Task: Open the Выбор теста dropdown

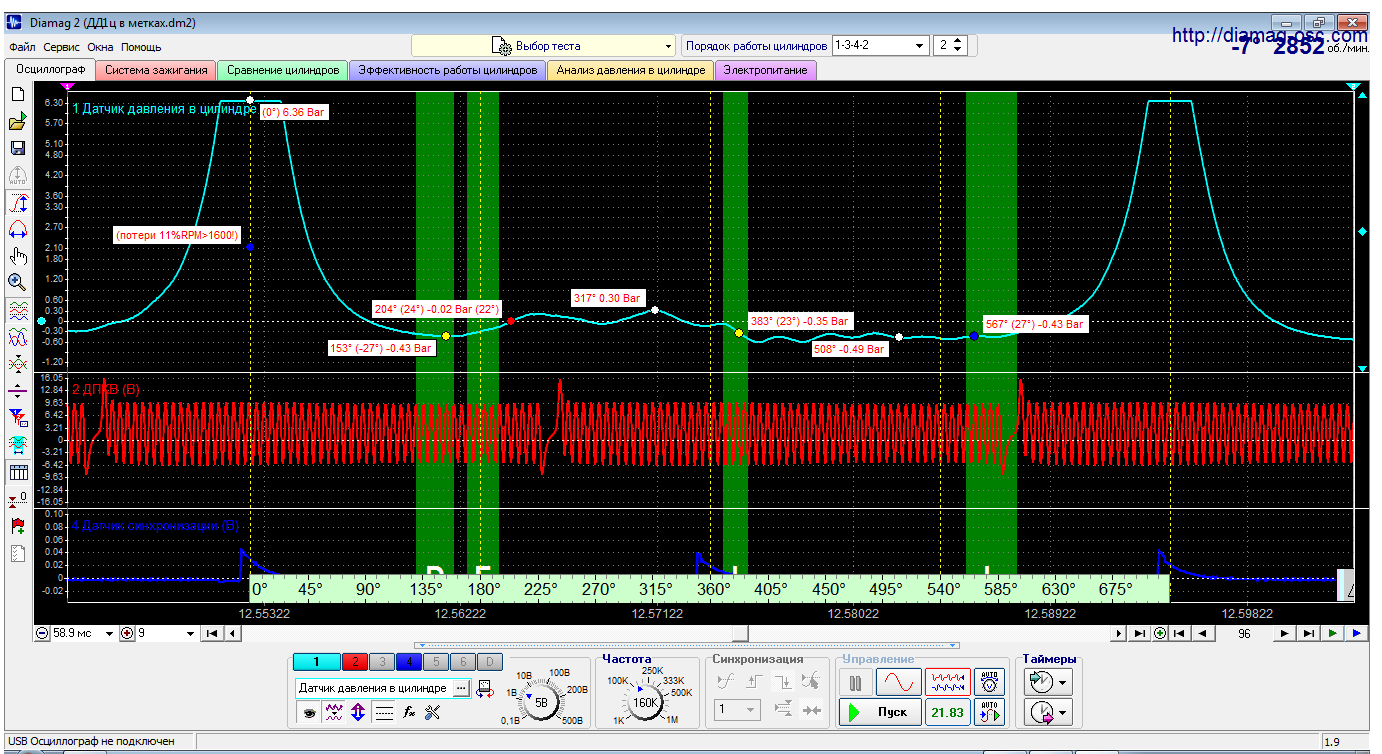Action: pyautogui.click(x=545, y=46)
